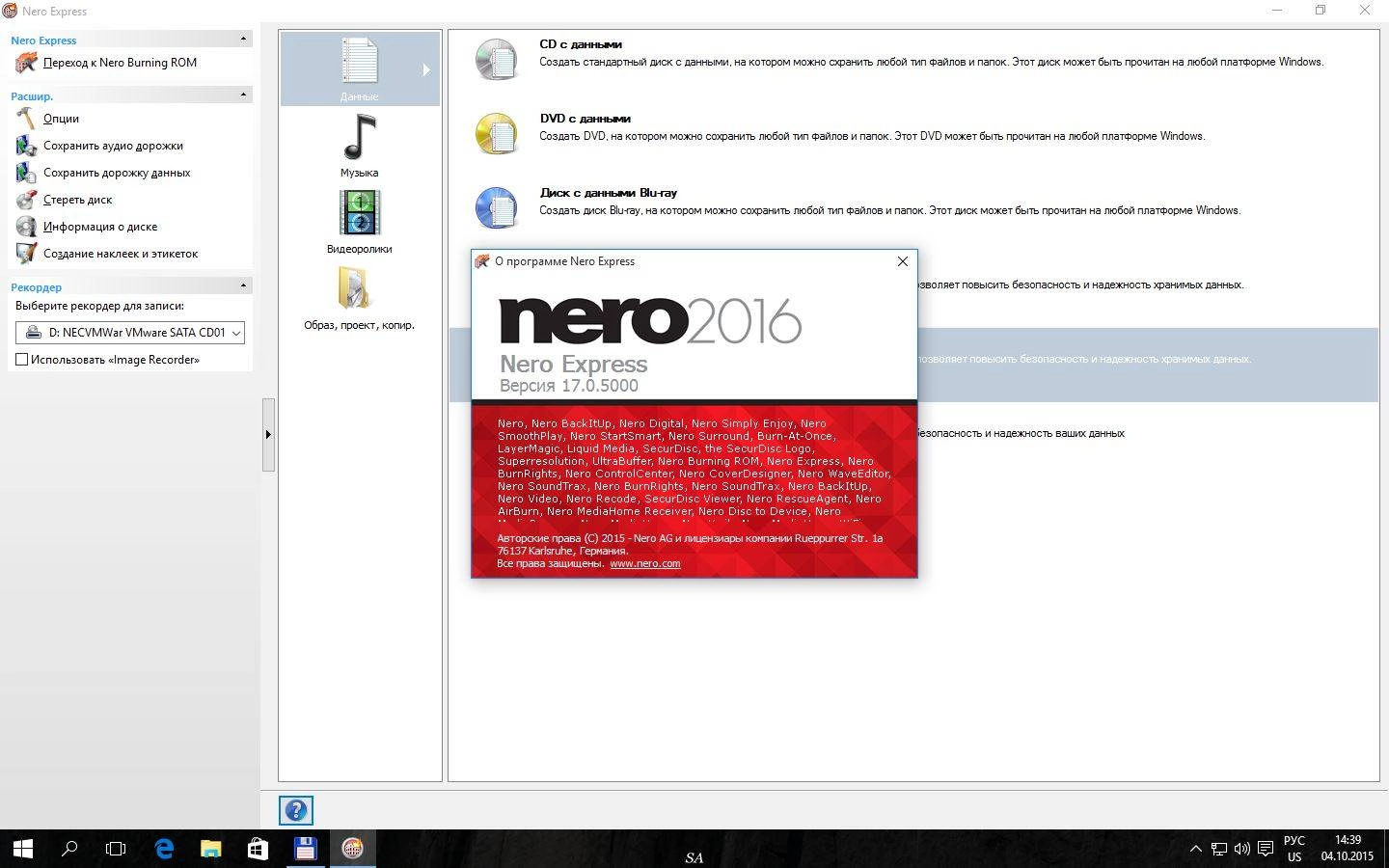The width and height of the screenshot is (1389, 868).
Task: Click 'Выберите рекордер для записи:' label
Action: (99, 306)
